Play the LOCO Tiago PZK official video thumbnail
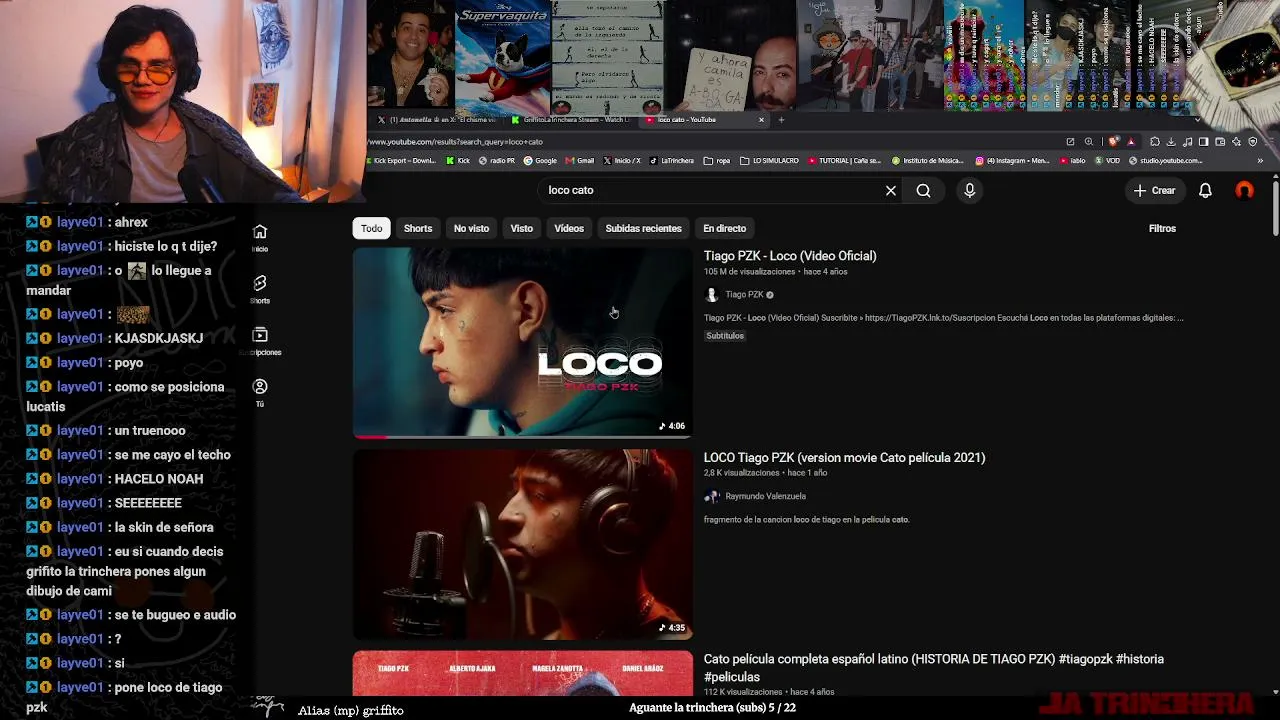This screenshot has width=1280, height=720. [x=522, y=343]
